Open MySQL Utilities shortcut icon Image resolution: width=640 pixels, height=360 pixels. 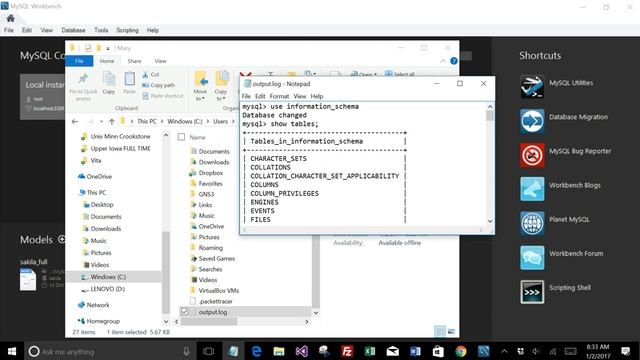(532, 86)
